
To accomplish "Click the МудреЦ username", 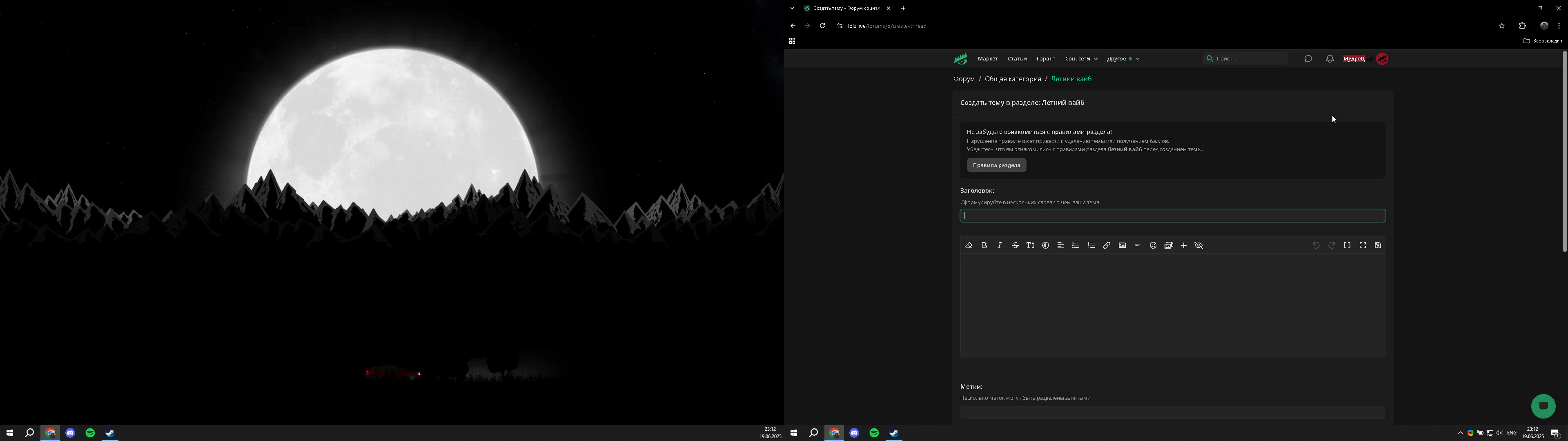I will (1354, 59).
